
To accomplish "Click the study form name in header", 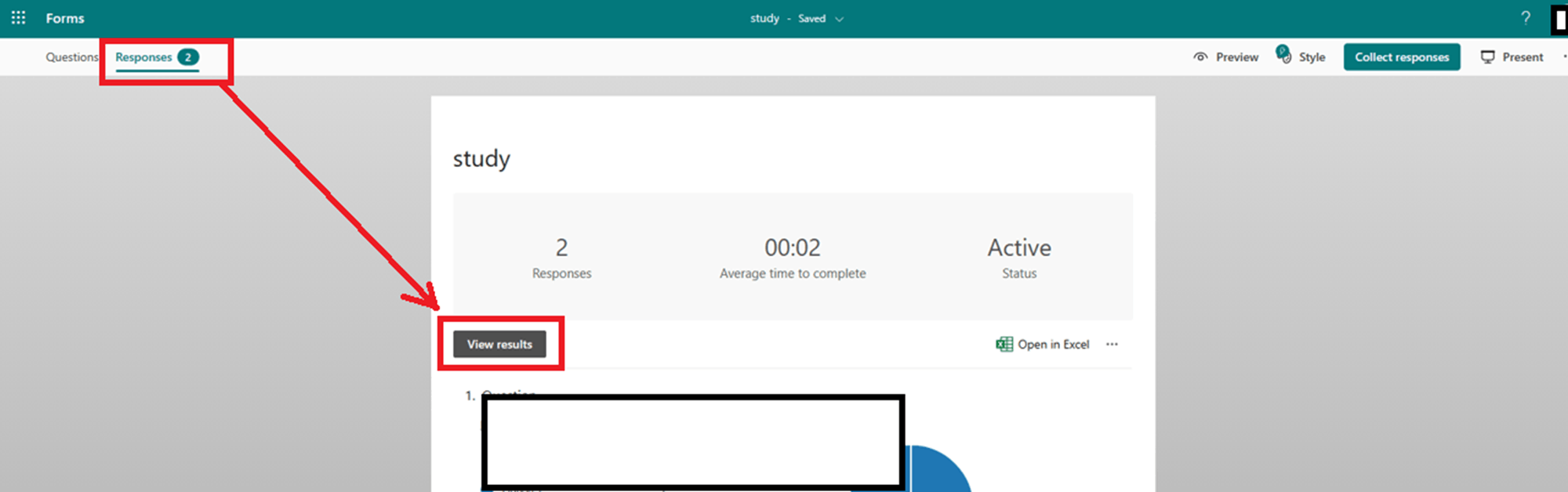I will (x=764, y=18).
